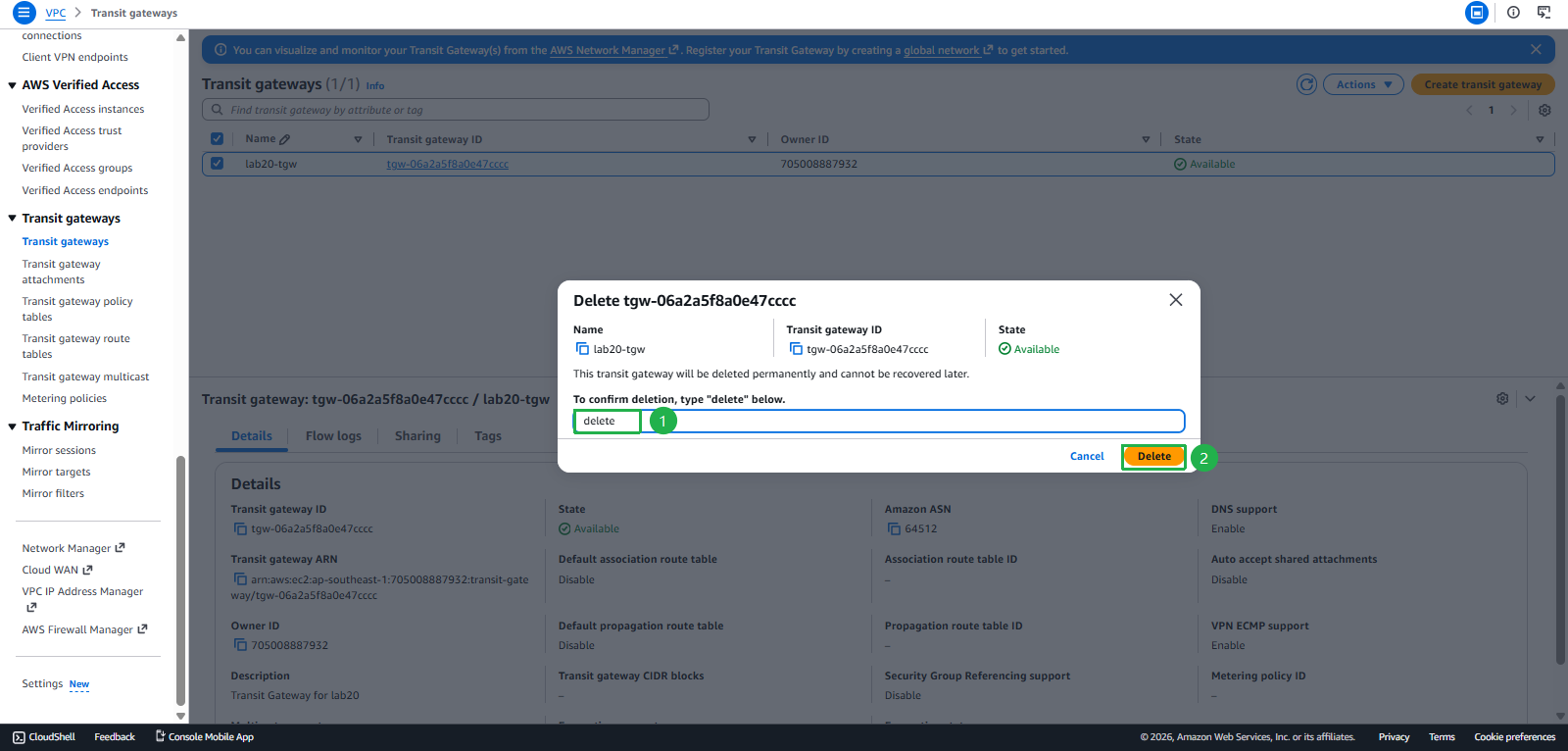
Task: Open AWS Firewall Manager external link
Action: (84, 629)
